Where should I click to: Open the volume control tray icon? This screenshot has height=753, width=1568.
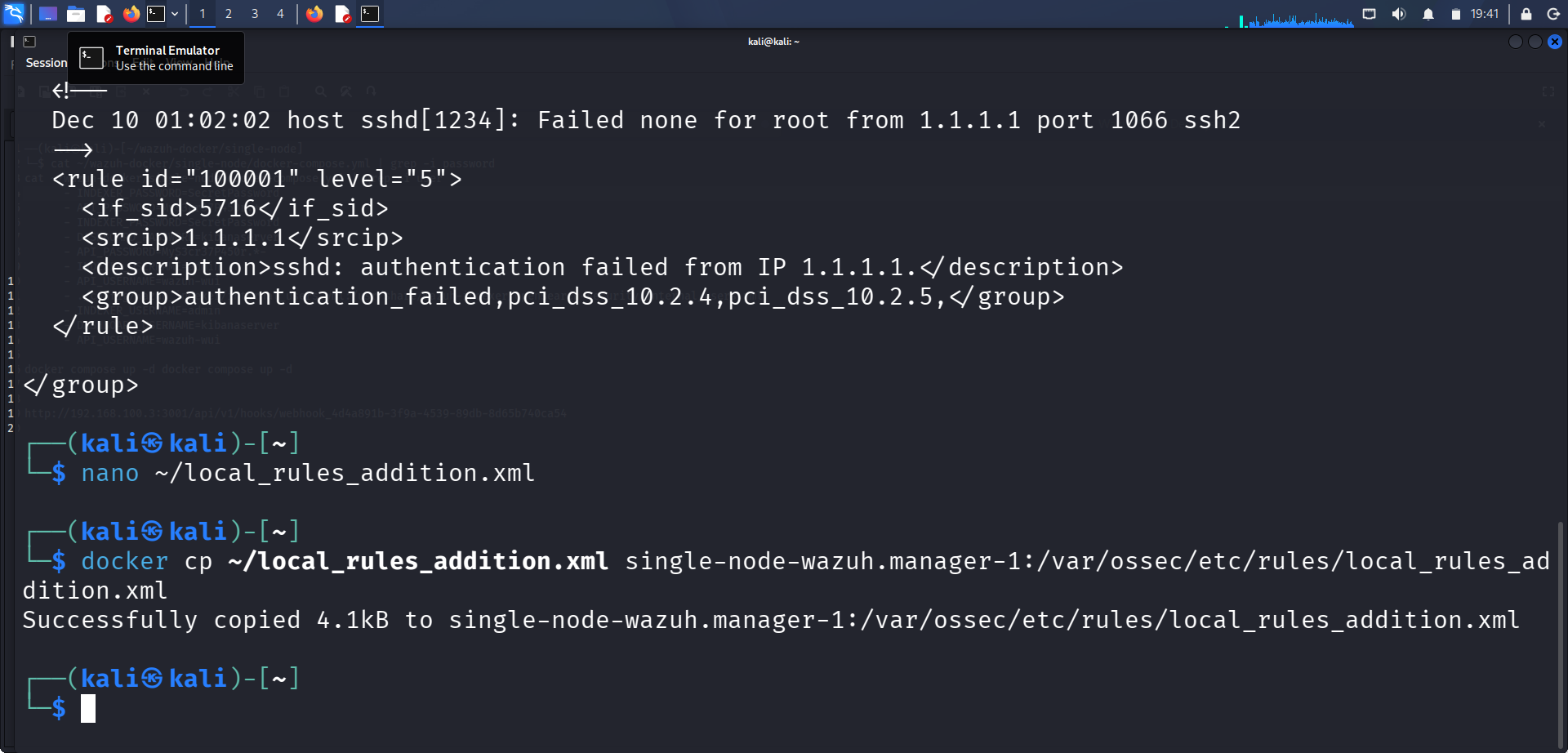[1399, 14]
